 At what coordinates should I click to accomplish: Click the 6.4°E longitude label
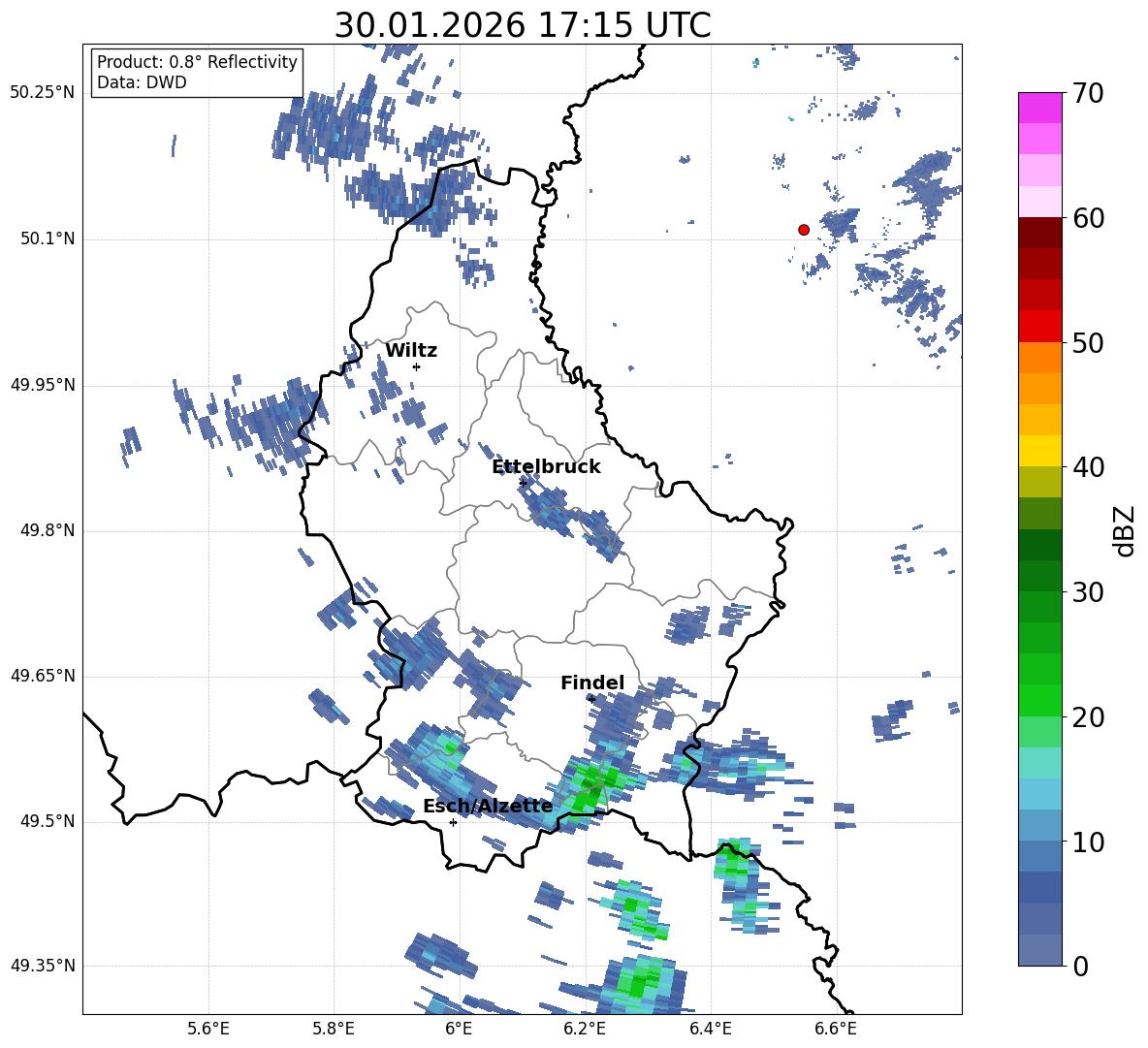(710, 1029)
